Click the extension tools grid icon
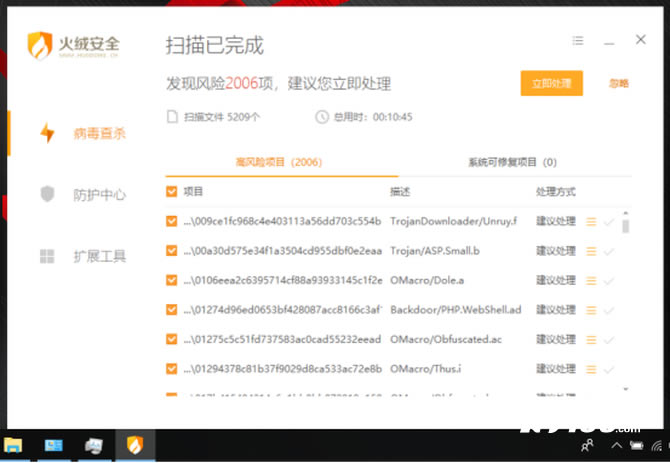This screenshot has height=463, width=670. 47,256
